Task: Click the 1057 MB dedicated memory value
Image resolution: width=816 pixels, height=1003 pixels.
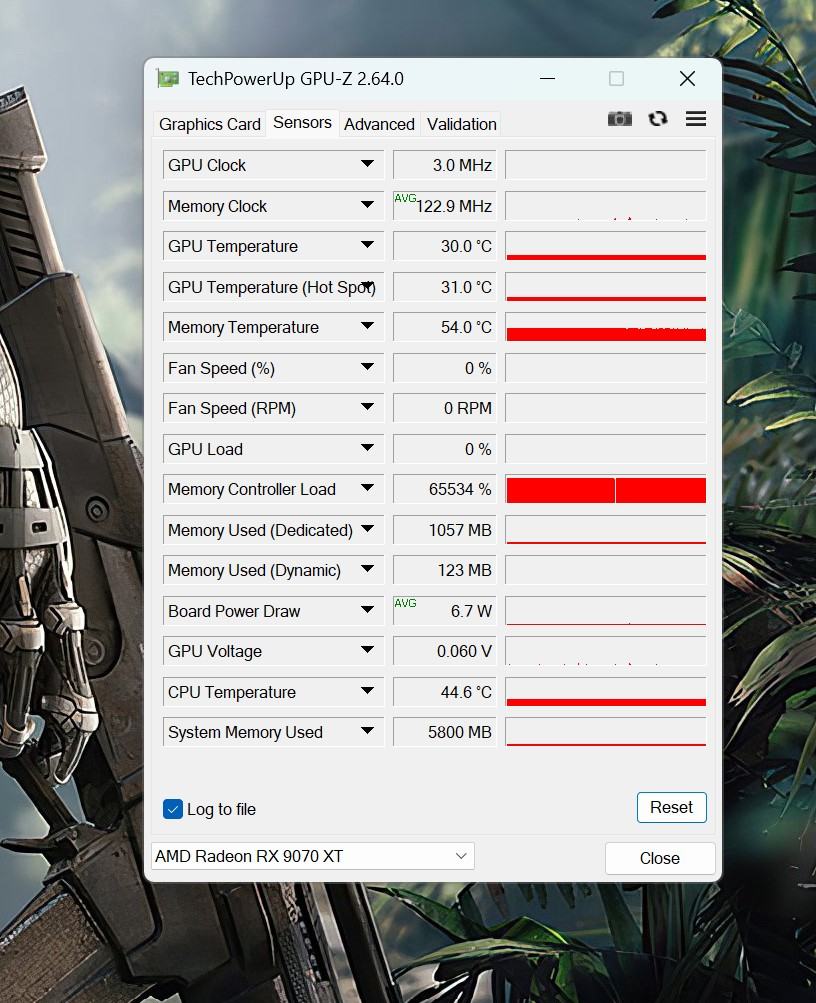Action: pyautogui.click(x=444, y=530)
